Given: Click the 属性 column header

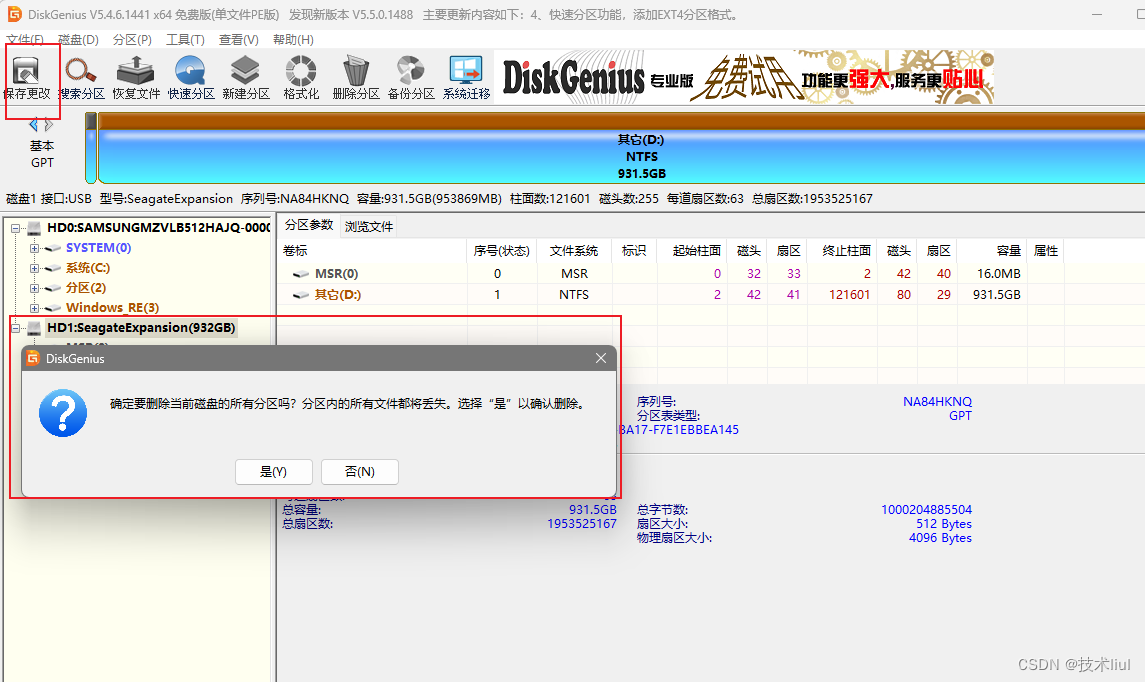Looking at the screenshot, I should click(x=1046, y=250).
